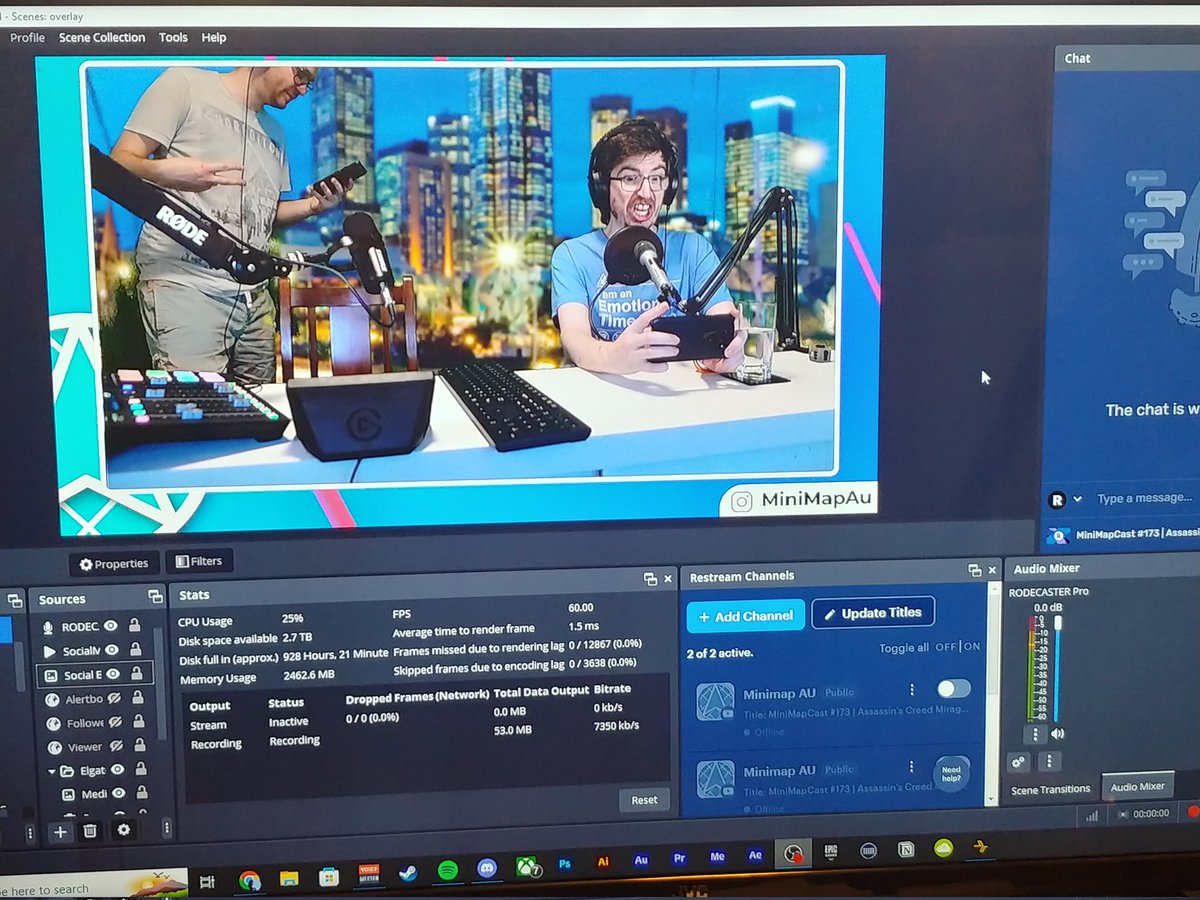Click Add Channel in Restream
This screenshot has width=1200, height=900.
pos(745,616)
